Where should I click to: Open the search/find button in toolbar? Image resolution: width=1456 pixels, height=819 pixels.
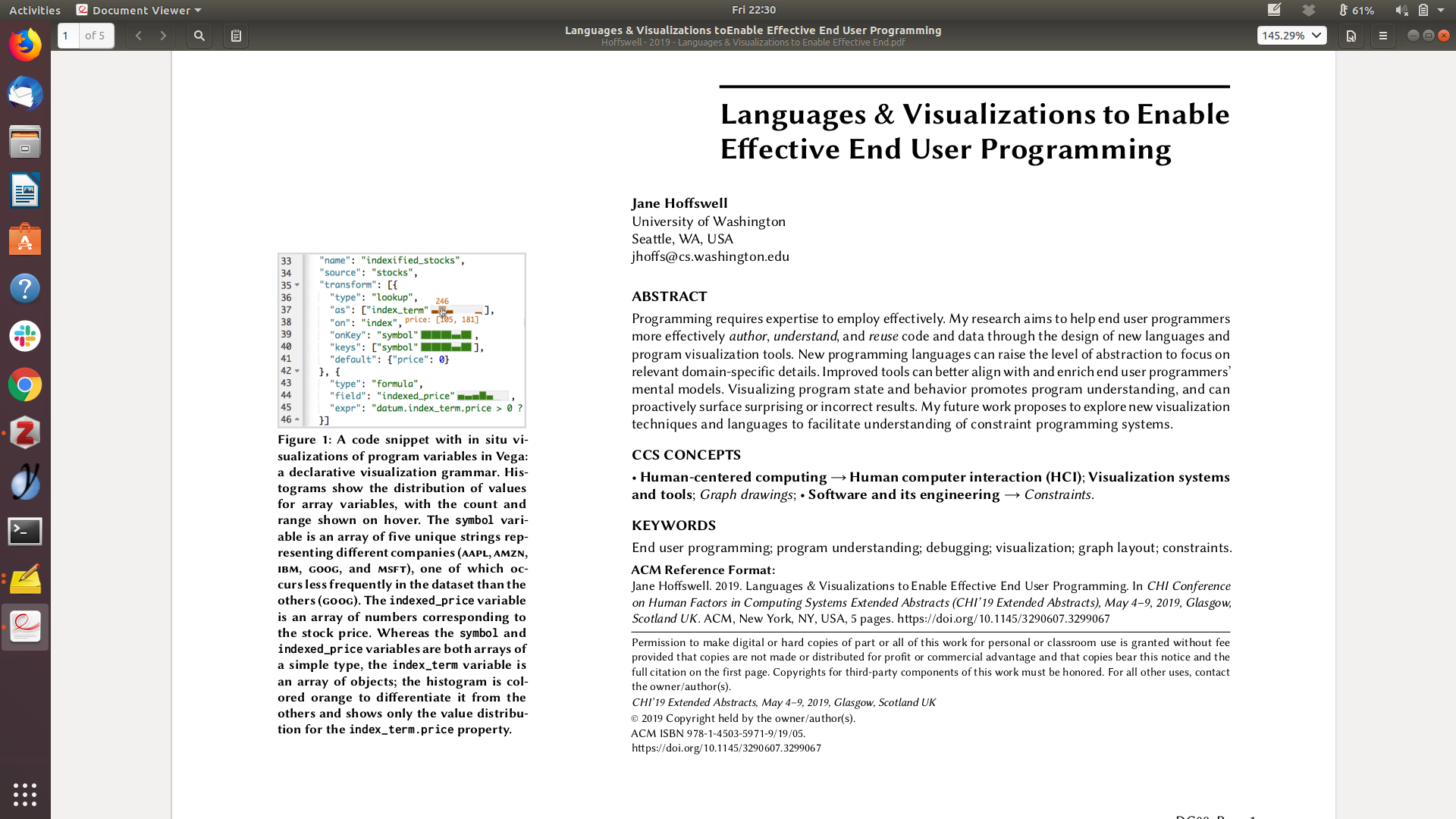(x=199, y=36)
